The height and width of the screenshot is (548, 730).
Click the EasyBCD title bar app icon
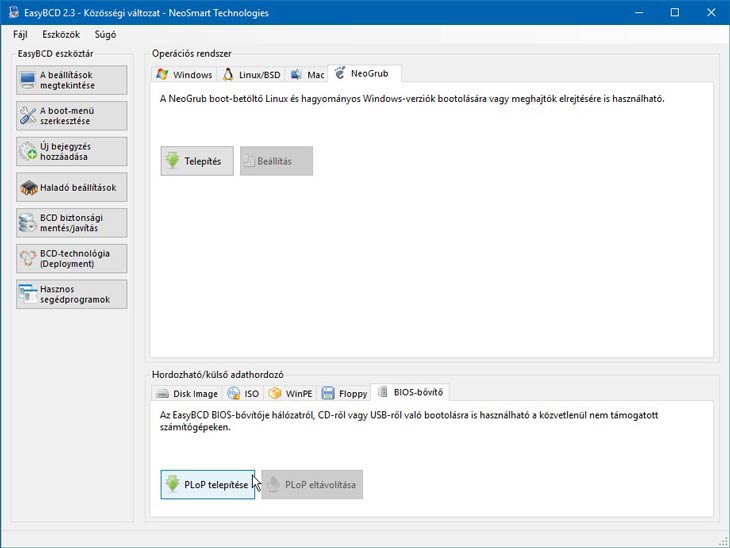(x=13, y=13)
